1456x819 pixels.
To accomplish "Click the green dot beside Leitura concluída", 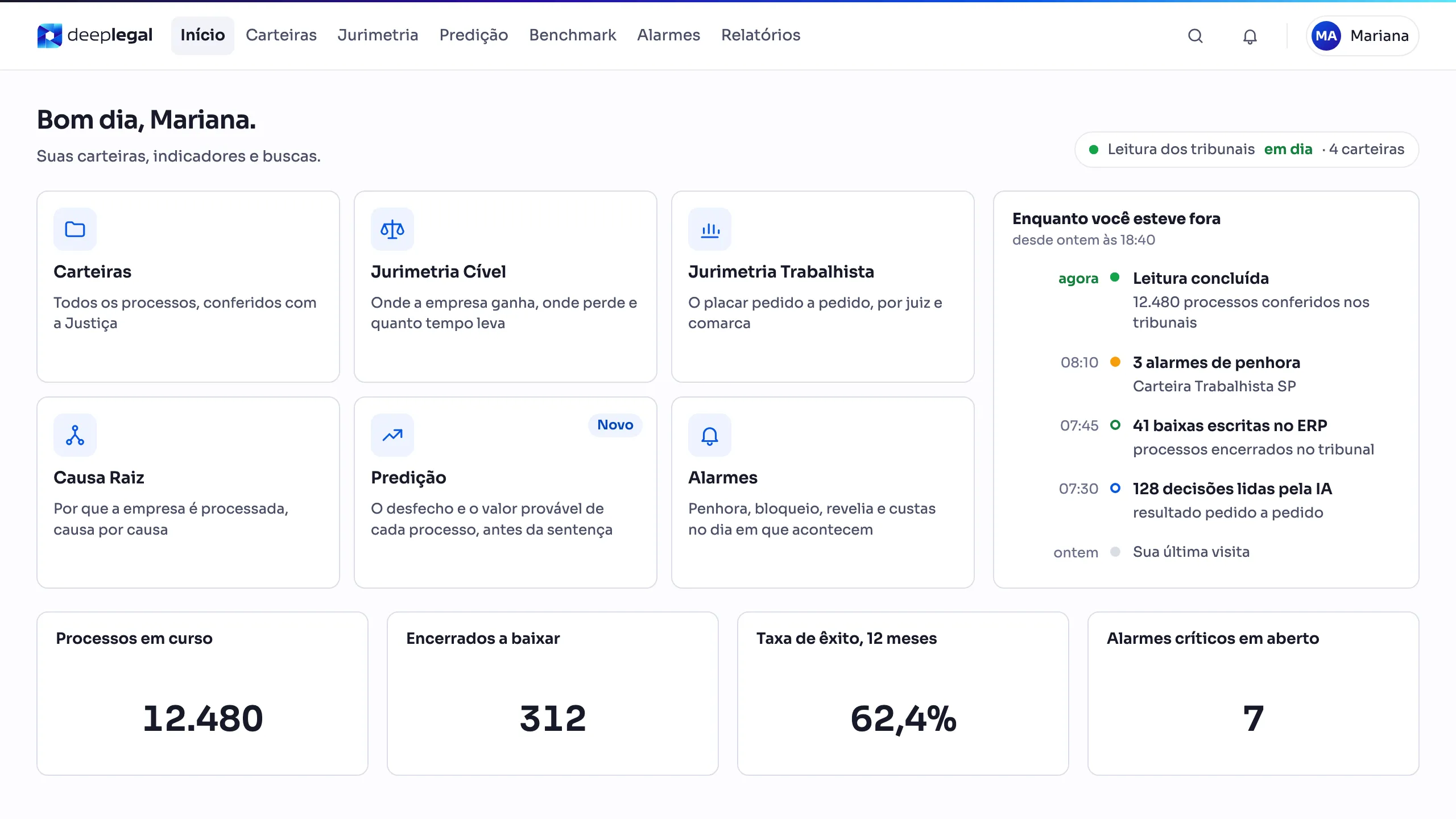I will (1115, 277).
